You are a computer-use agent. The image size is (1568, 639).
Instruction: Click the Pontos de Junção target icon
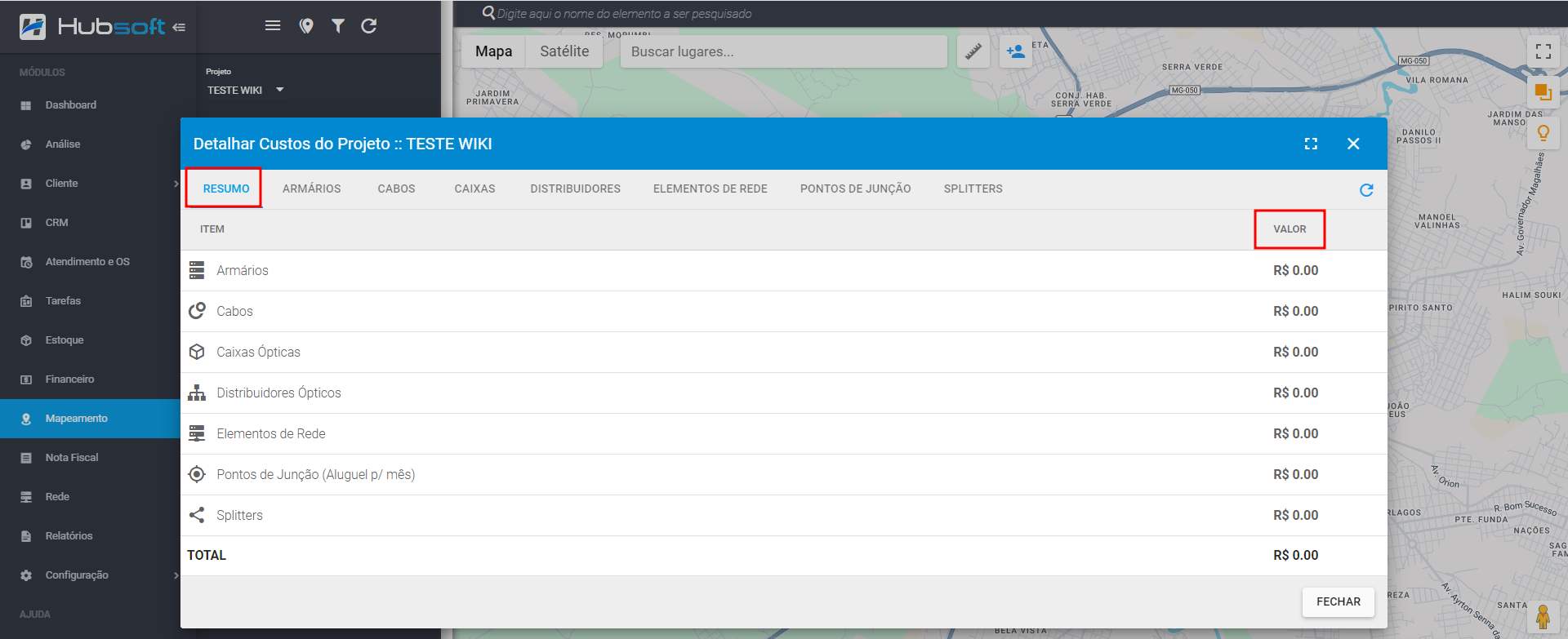[x=197, y=474]
